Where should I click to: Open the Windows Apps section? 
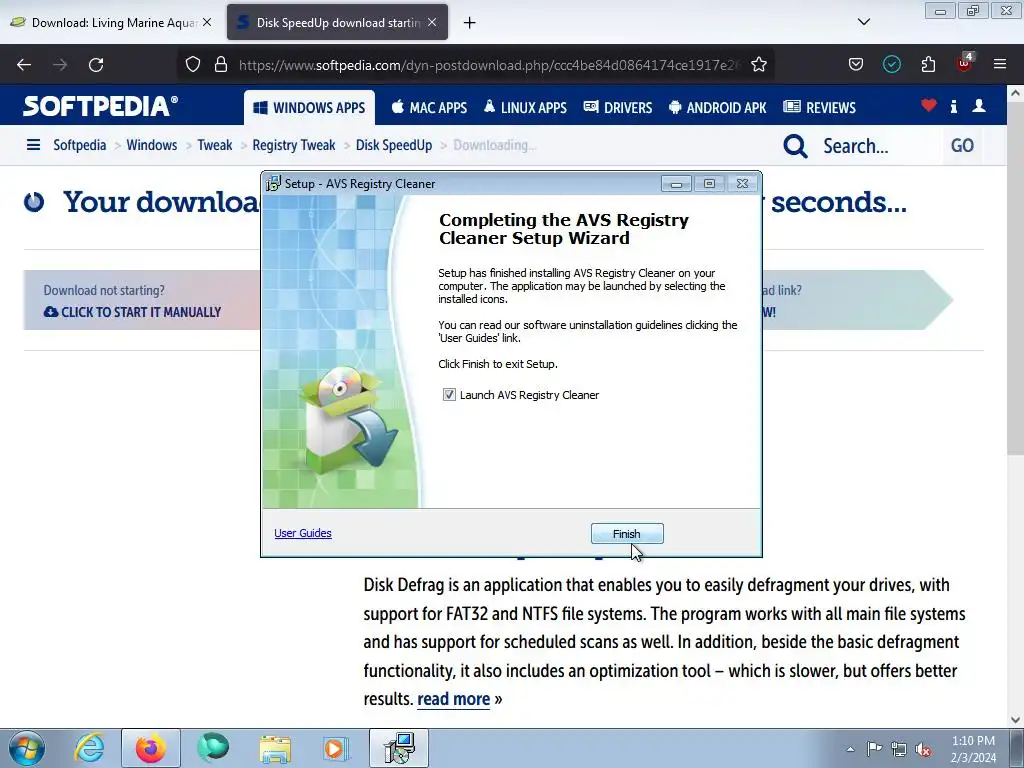pyautogui.click(x=310, y=108)
